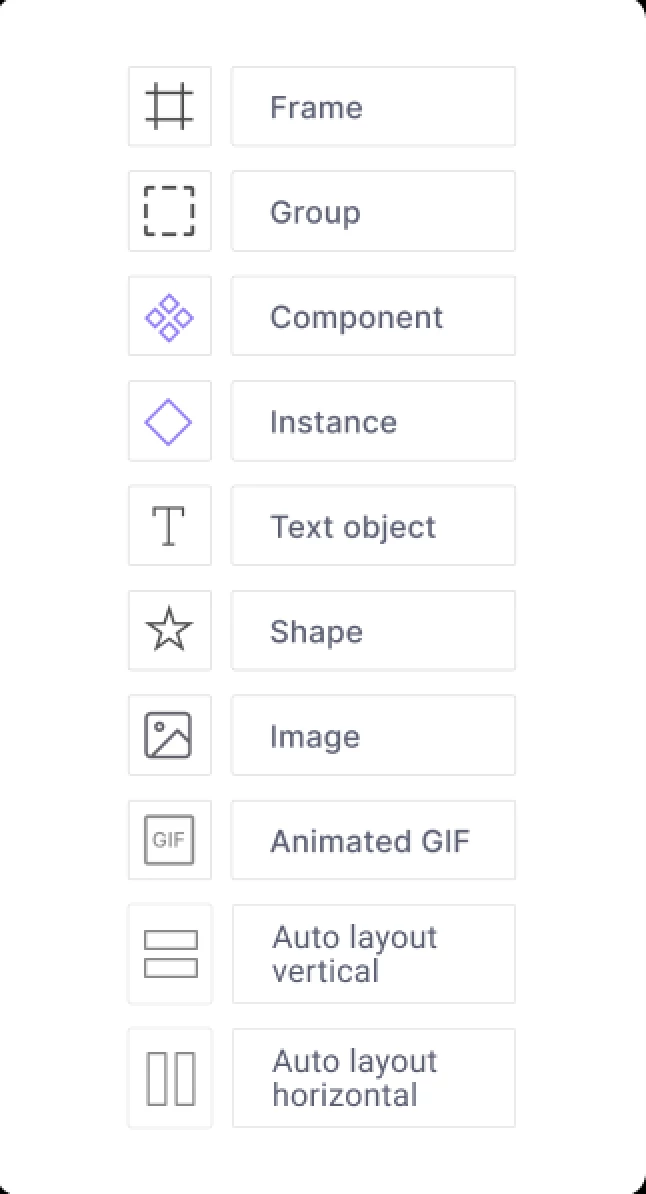Choose the Shape star icon
The image size is (646, 1194).
[169, 630]
